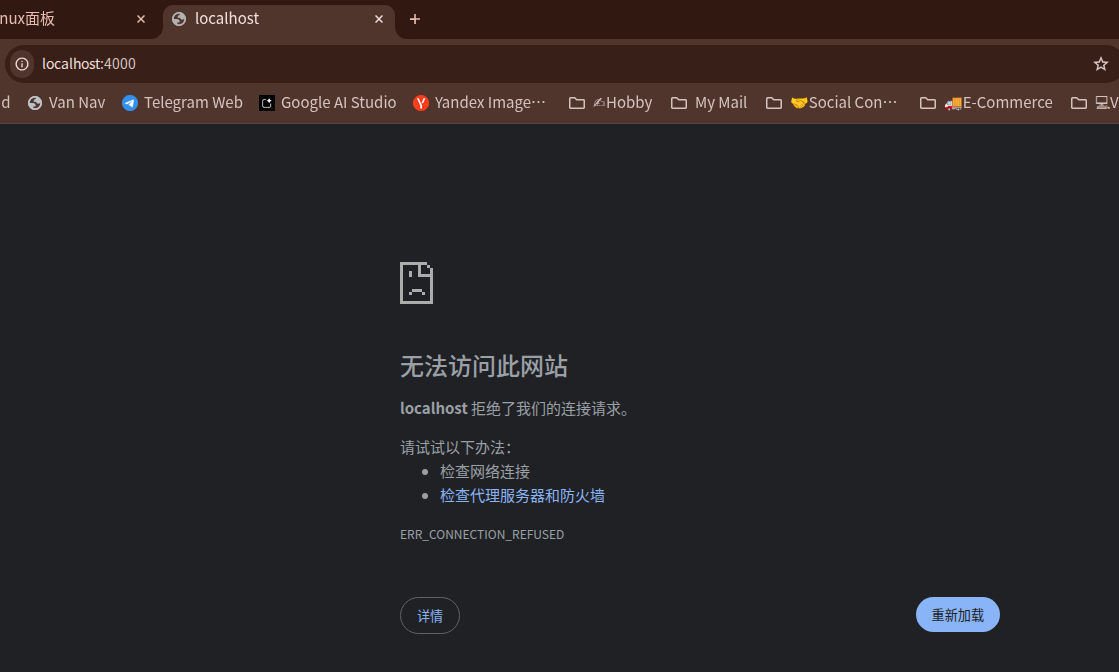The image size is (1119, 672).
Task: Click the site info icon in address bar
Action: pyautogui.click(x=22, y=64)
